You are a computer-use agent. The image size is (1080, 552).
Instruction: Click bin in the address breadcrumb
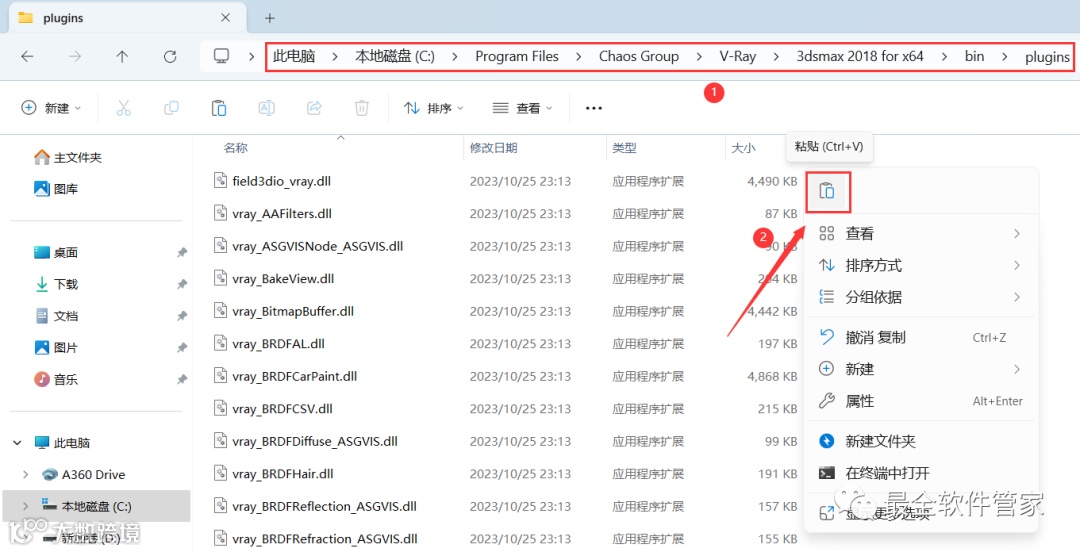coord(974,57)
